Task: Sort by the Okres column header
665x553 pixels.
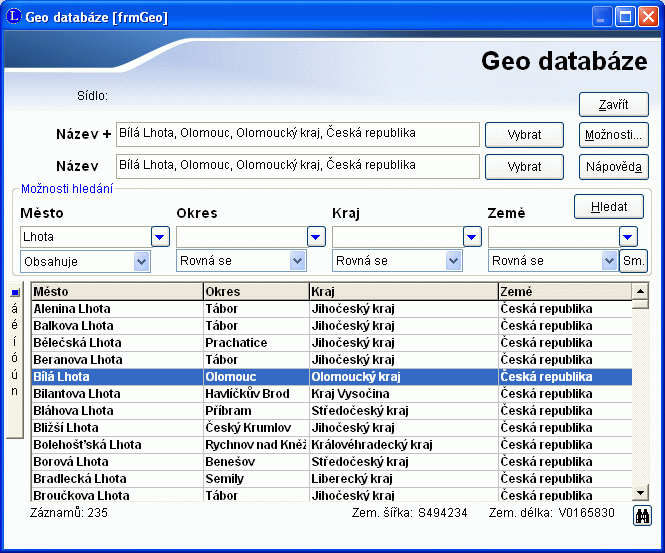Action: (x=256, y=292)
